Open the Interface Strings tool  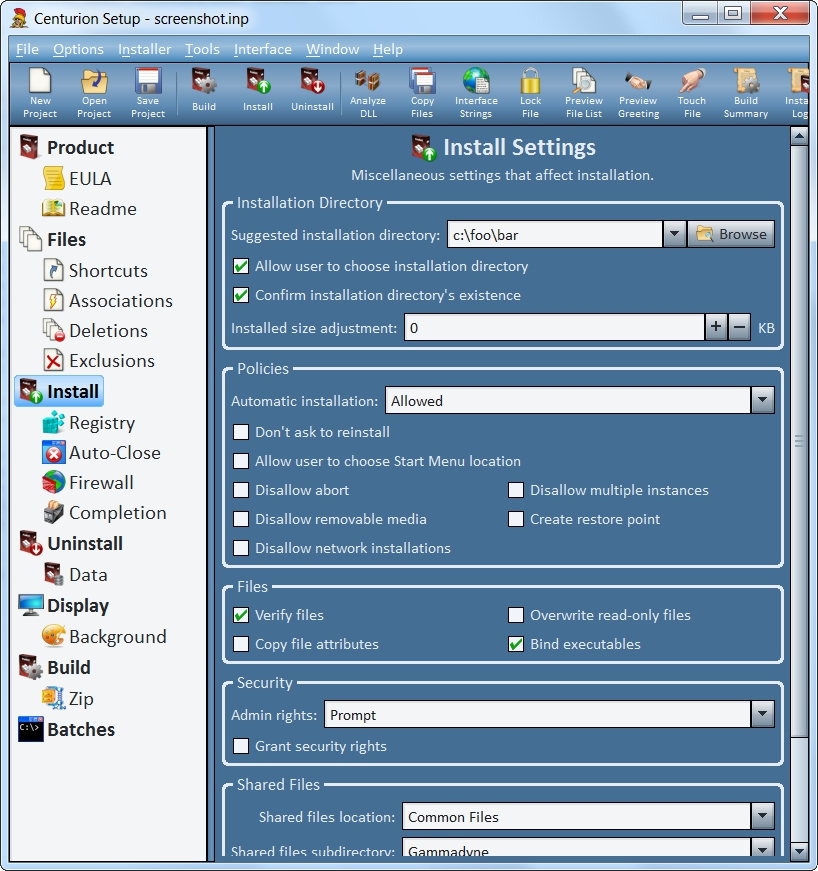point(476,93)
